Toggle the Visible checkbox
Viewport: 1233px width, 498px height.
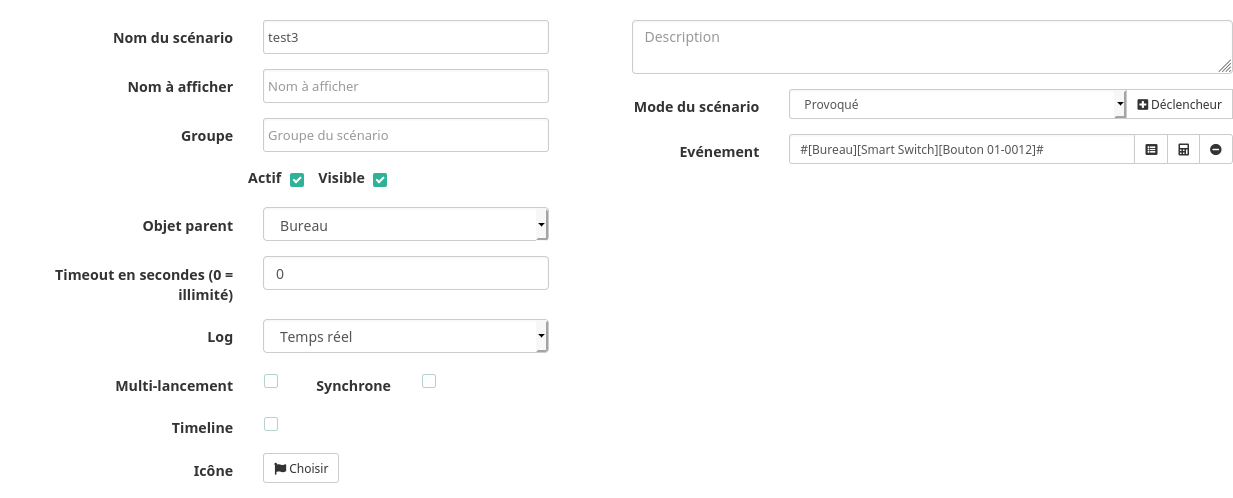[x=380, y=180]
